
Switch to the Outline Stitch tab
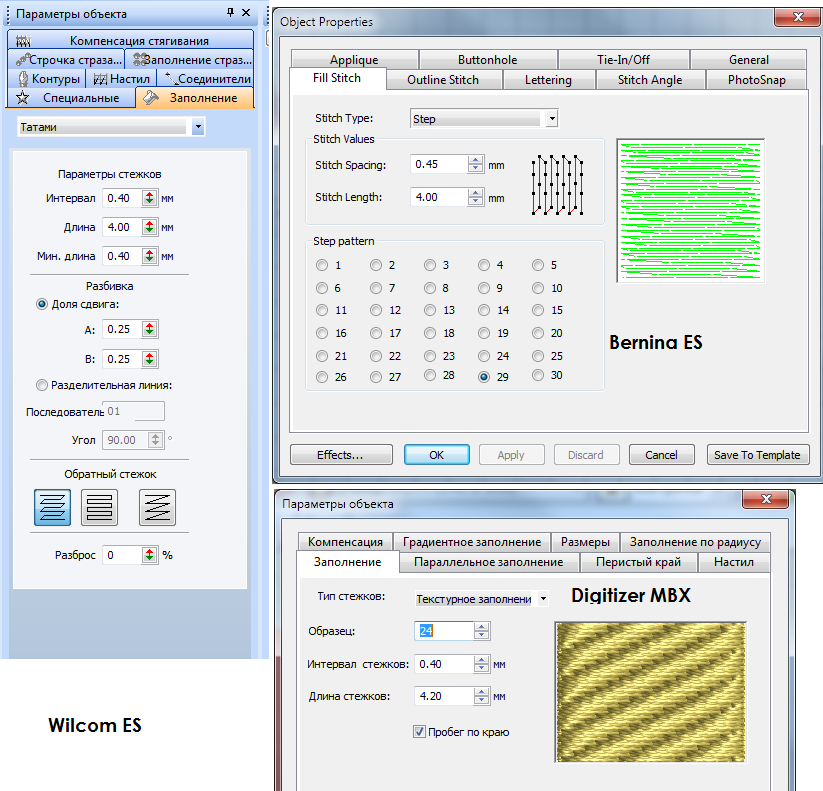[x=443, y=80]
